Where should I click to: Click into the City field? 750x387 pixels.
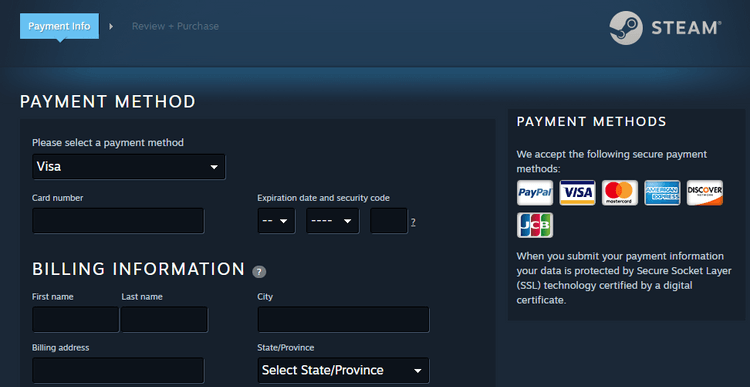(x=343, y=320)
